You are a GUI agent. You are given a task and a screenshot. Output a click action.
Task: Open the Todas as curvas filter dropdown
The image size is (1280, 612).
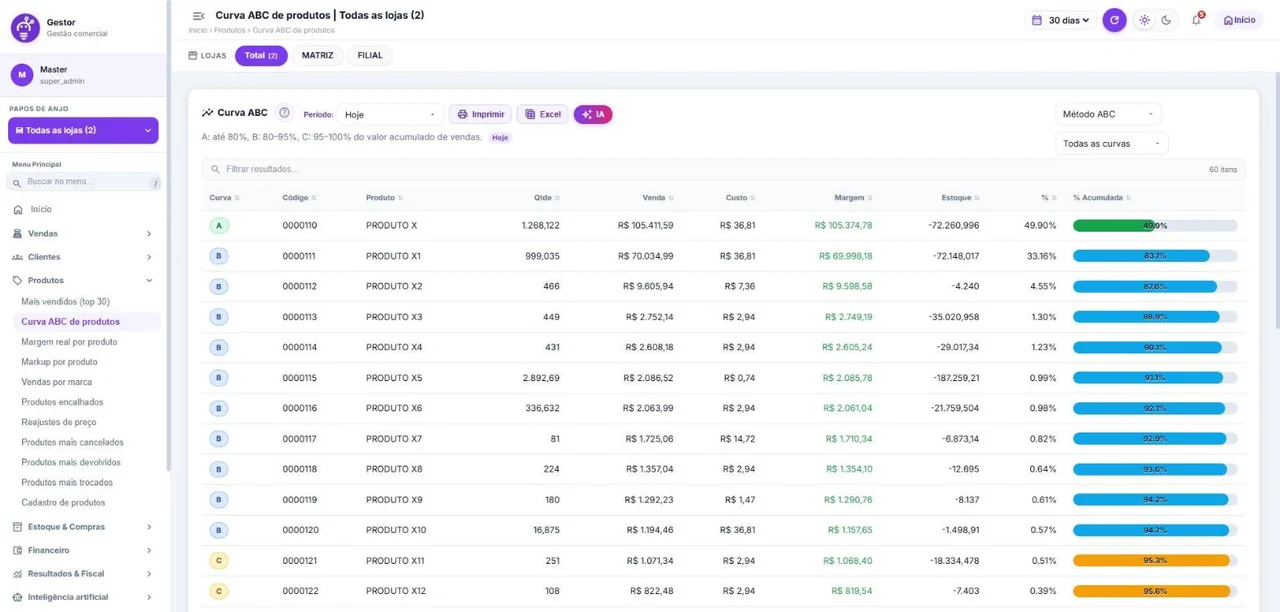coord(1111,144)
